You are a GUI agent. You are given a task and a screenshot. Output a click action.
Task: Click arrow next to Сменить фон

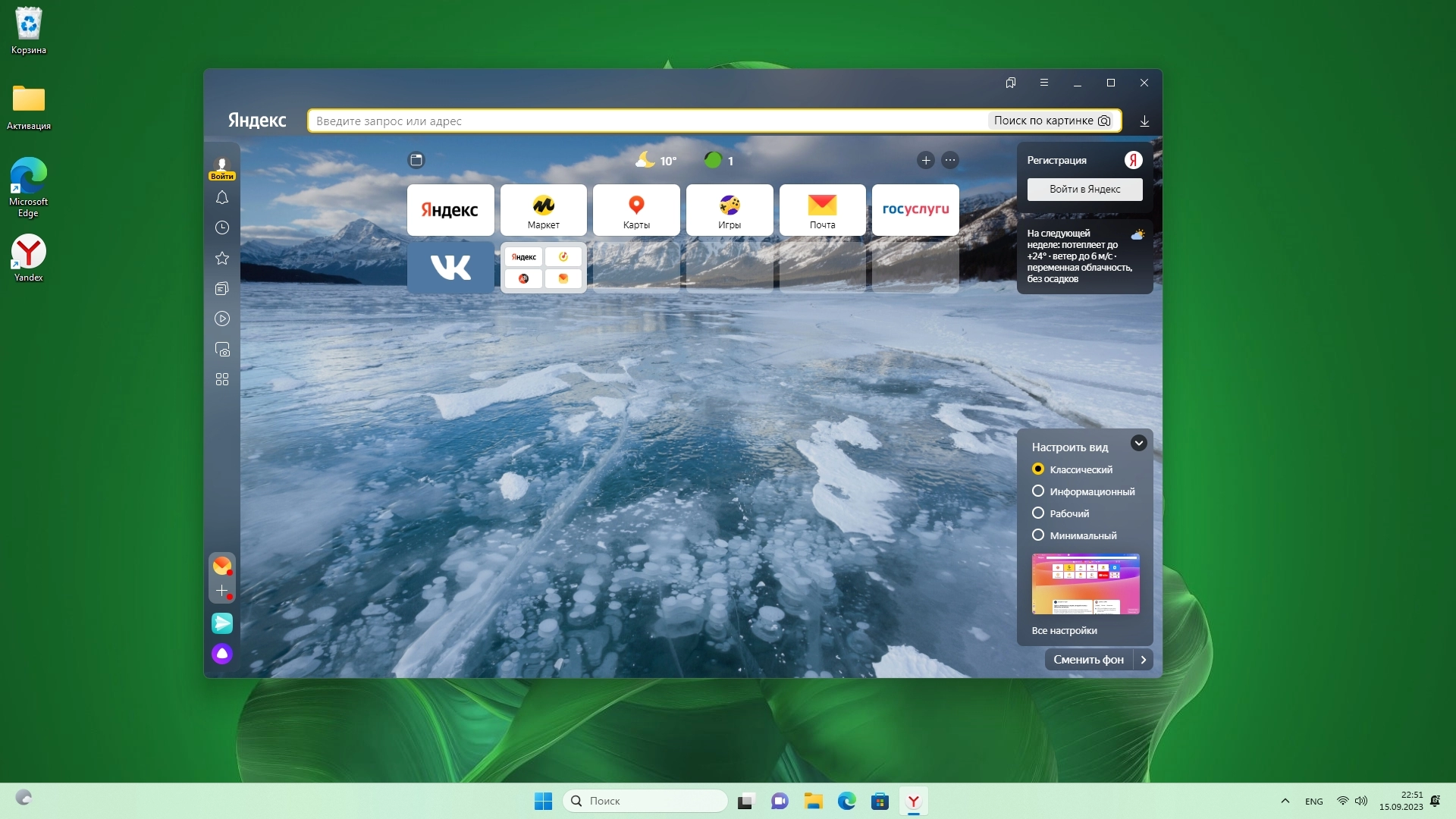pos(1144,660)
